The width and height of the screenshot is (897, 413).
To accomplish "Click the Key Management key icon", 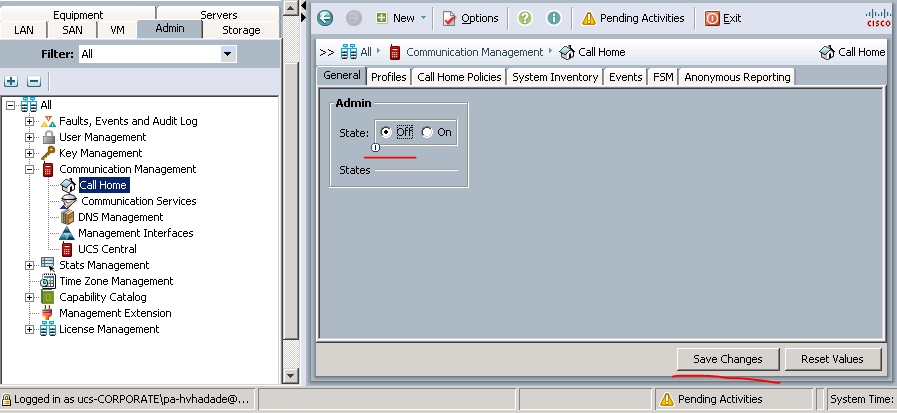I will (48, 153).
